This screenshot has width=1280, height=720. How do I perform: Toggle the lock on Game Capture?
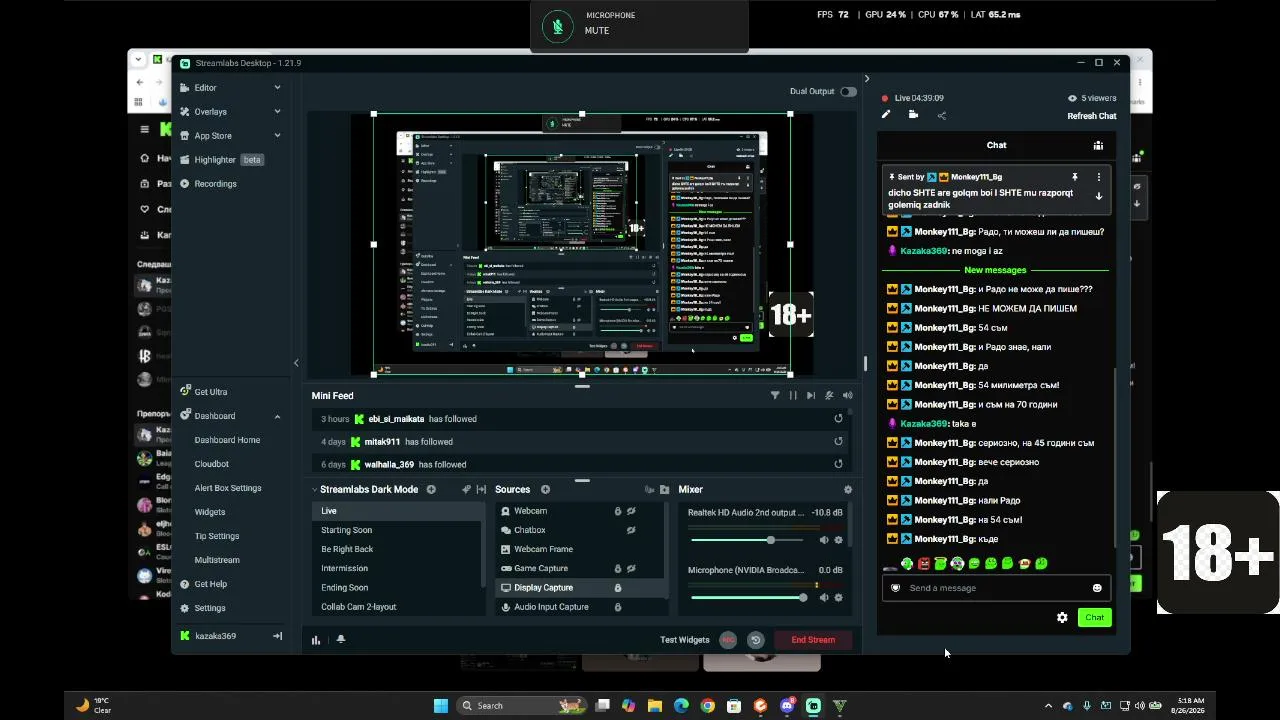click(618, 568)
